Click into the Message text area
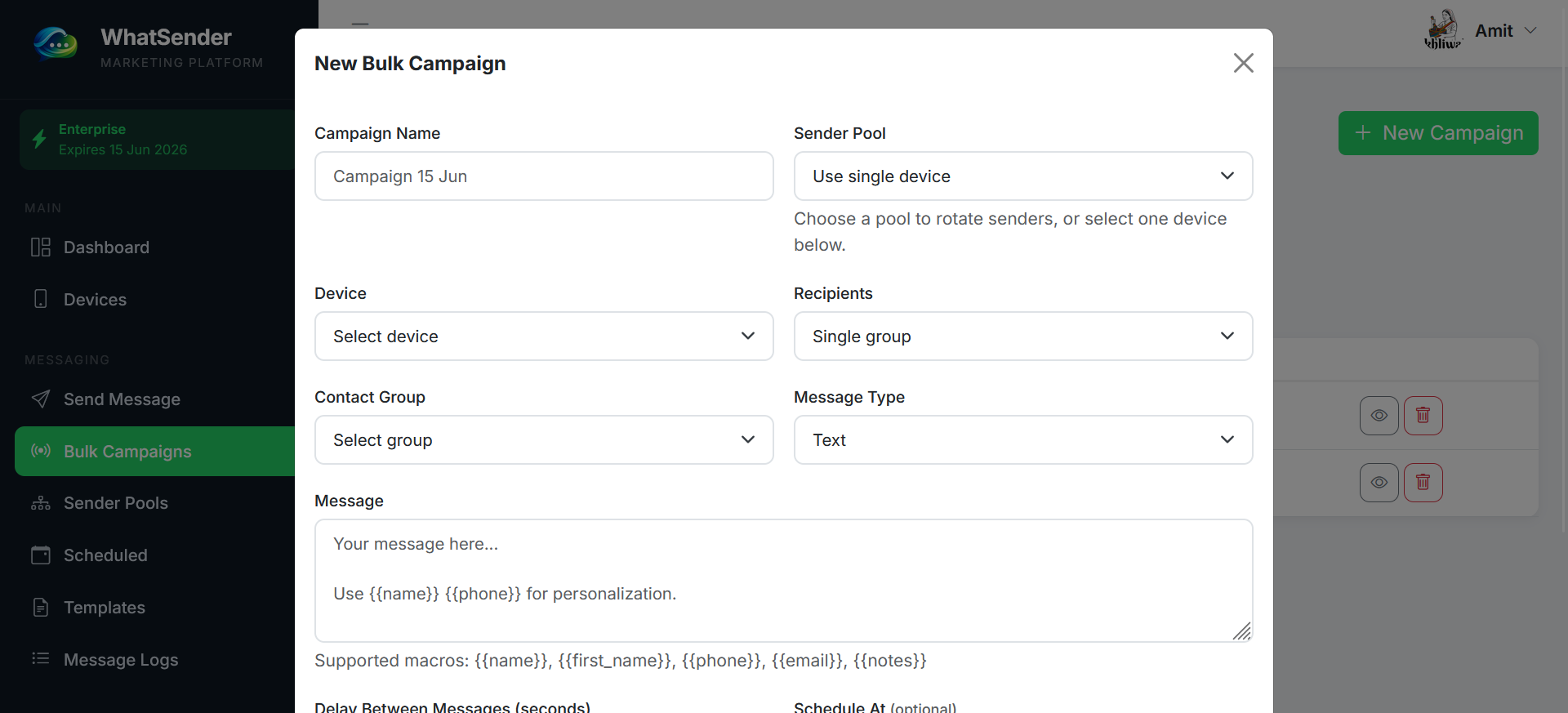This screenshot has width=1568, height=713. [783, 581]
